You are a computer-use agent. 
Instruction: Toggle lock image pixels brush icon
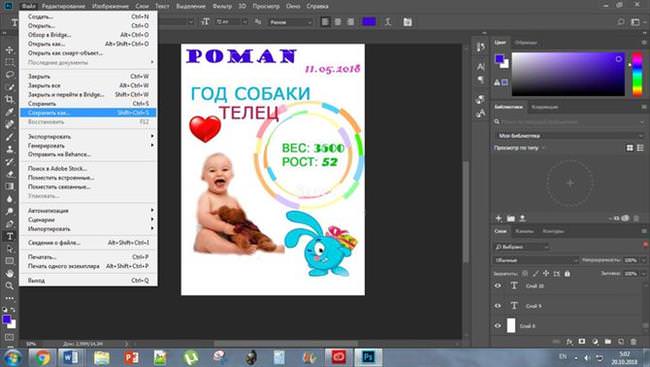pyautogui.click(x=536, y=274)
